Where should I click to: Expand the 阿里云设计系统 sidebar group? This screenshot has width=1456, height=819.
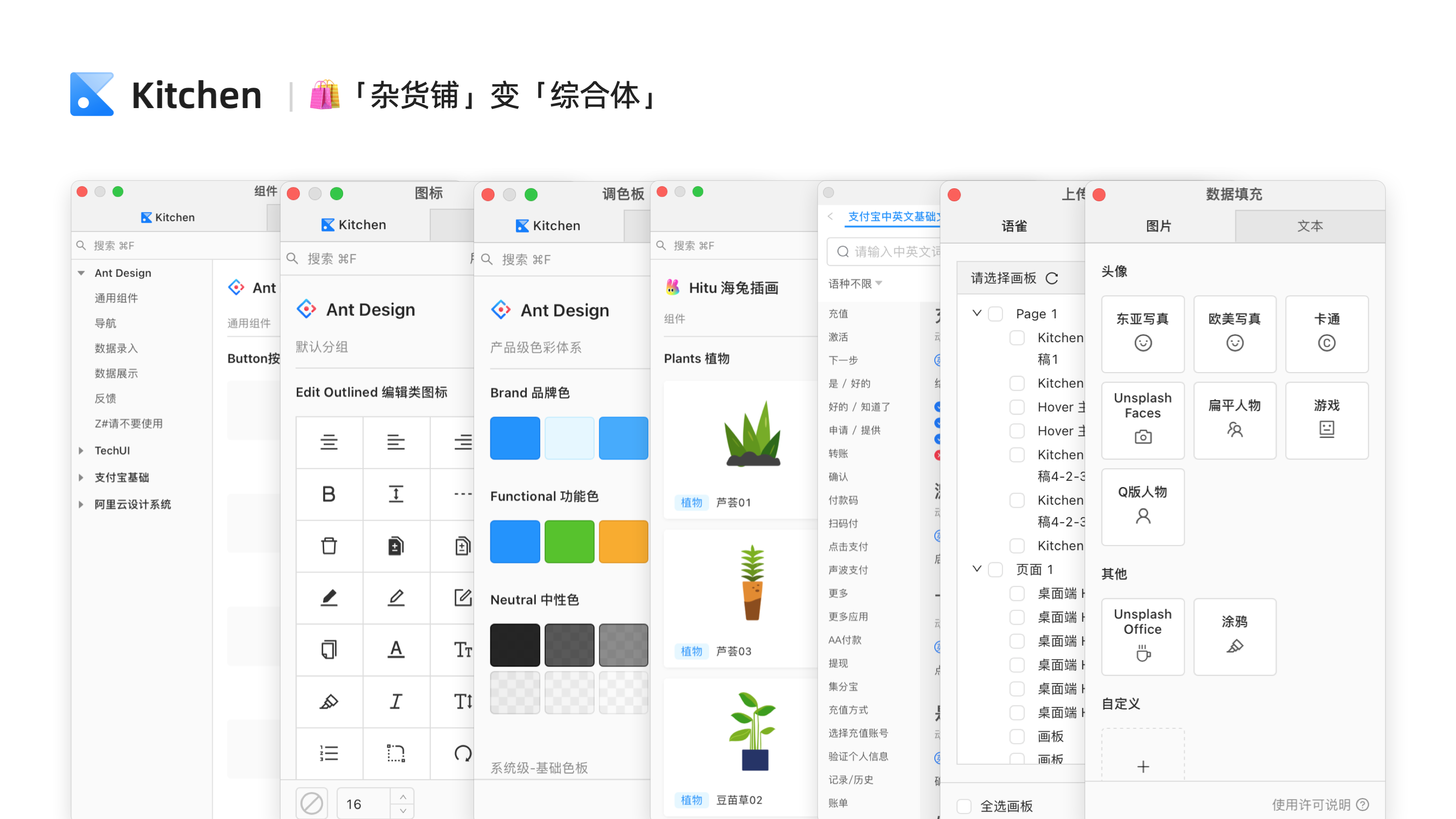click(x=81, y=505)
